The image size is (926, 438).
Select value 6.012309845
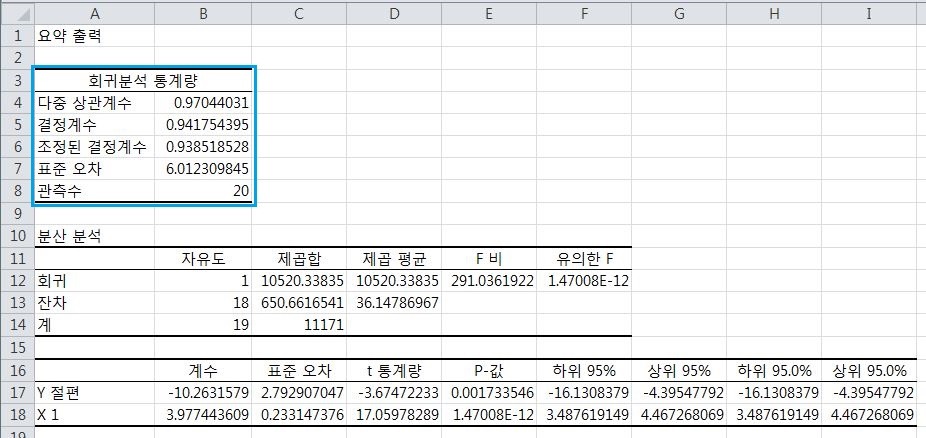[203, 169]
